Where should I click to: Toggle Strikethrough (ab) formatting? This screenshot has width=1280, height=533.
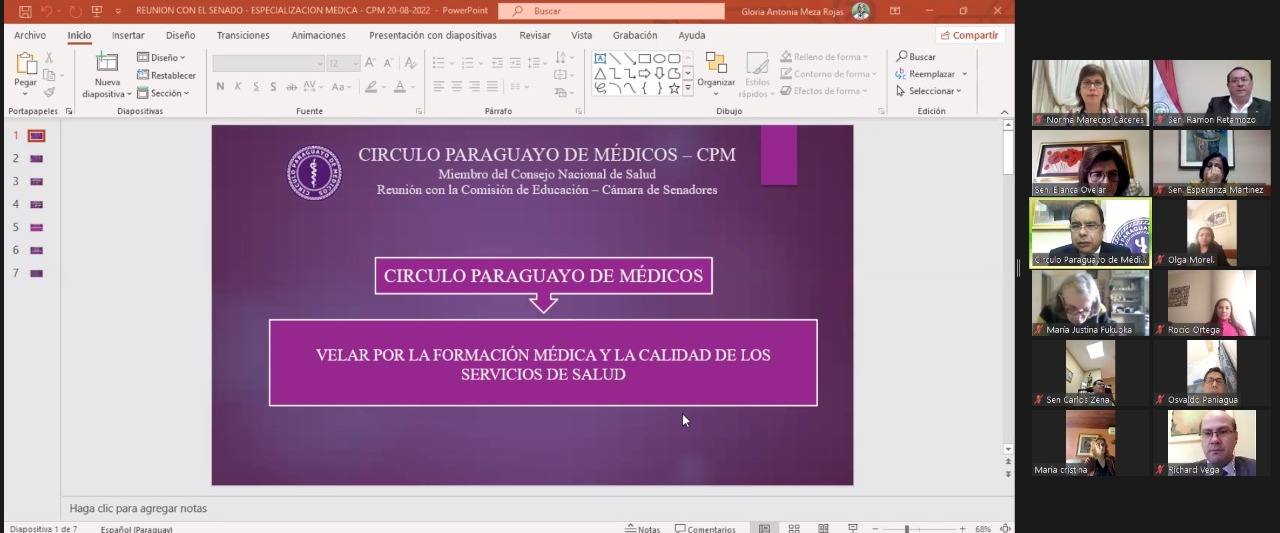coord(292,87)
